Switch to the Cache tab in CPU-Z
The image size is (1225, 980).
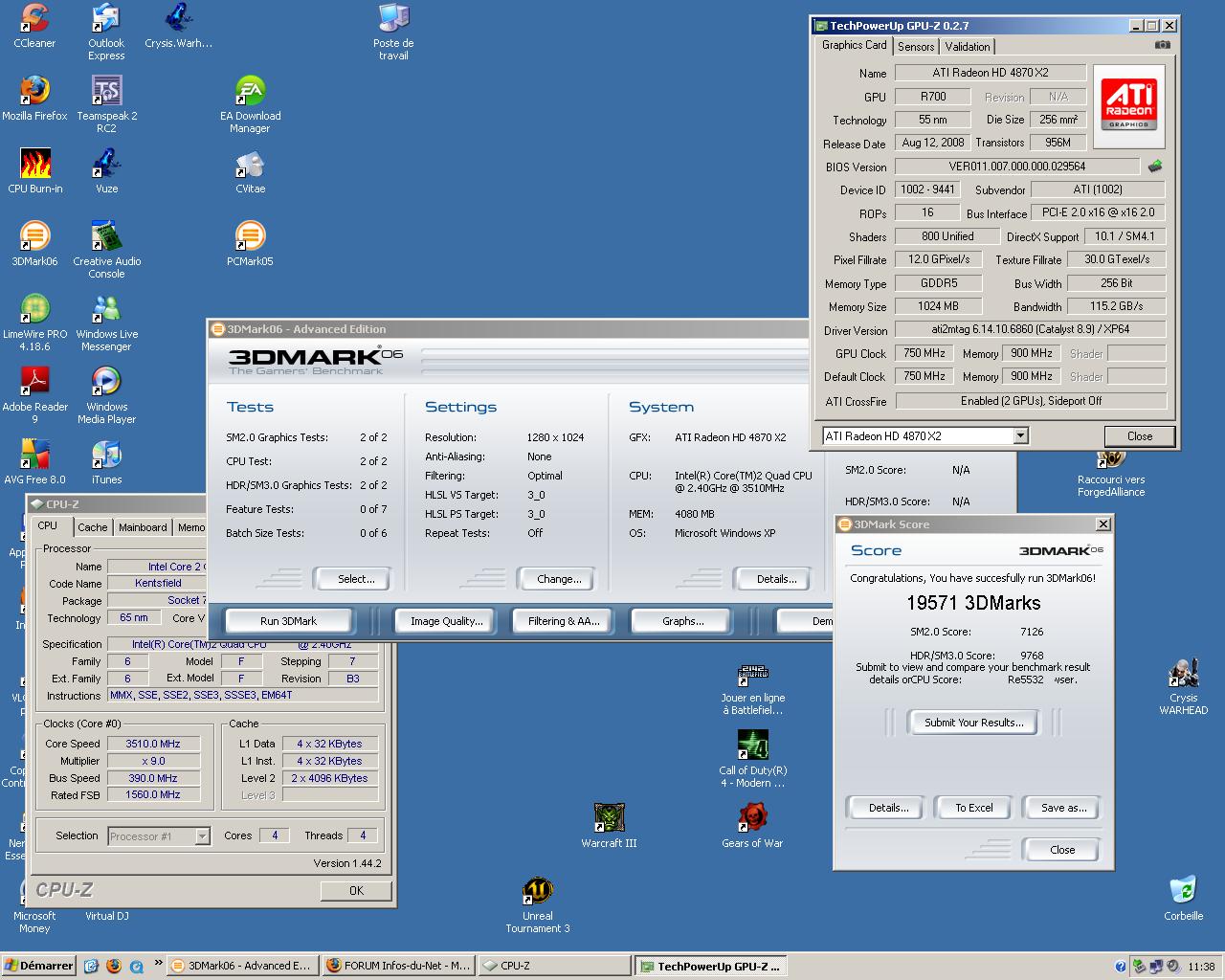pyautogui.click(x=93, y=527)
